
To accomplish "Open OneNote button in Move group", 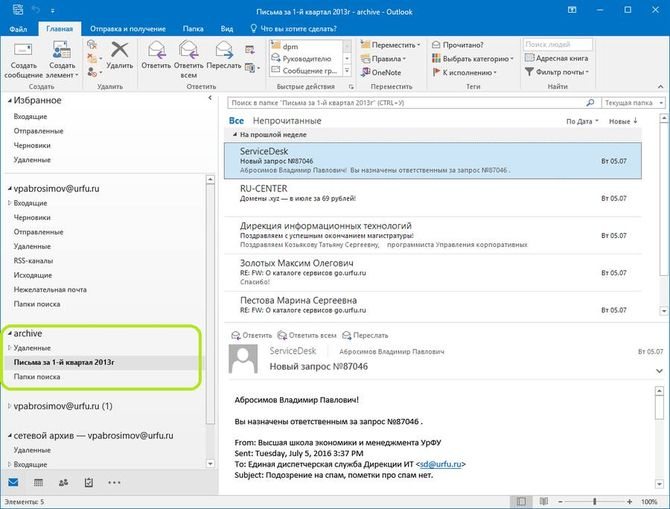I will 381,72.
